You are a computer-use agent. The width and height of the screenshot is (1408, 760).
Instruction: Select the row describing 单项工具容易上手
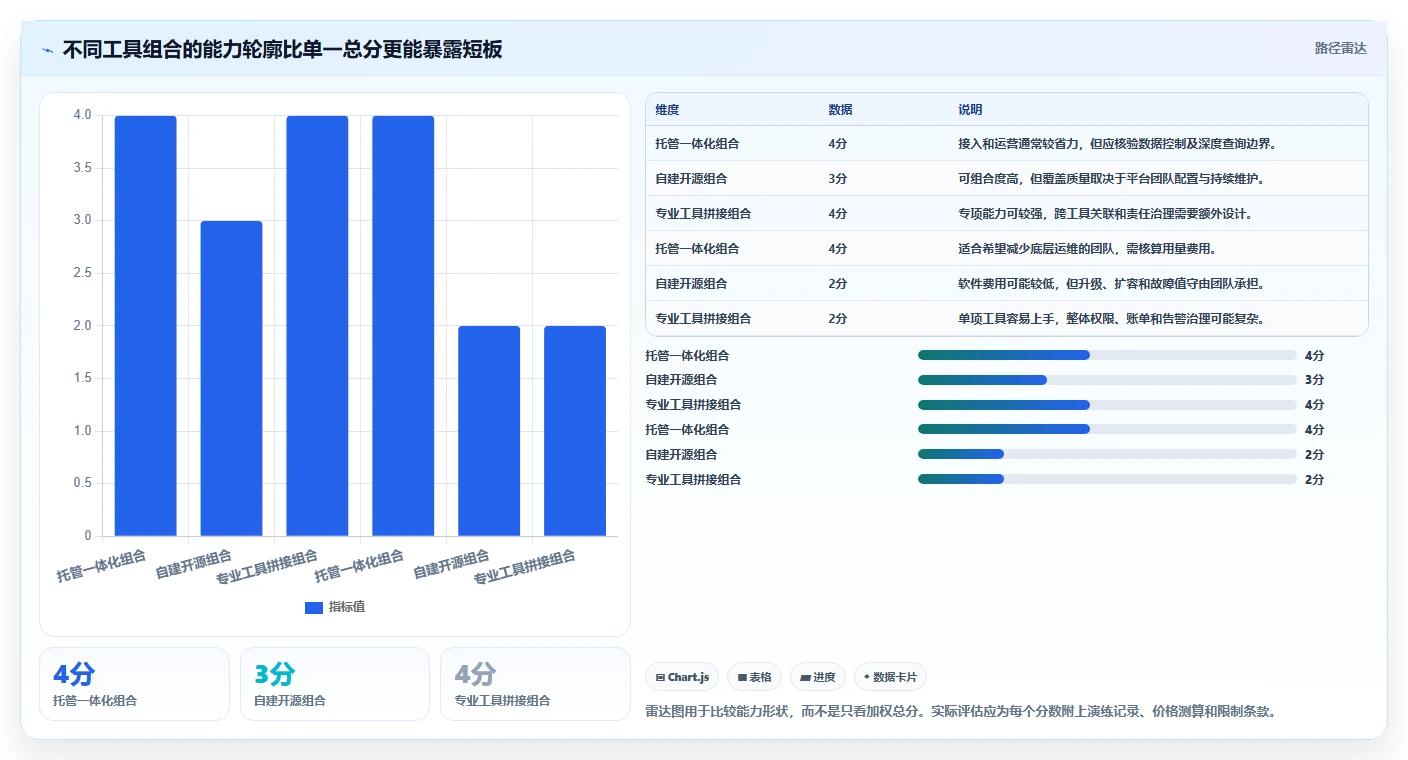[x=1006, y=319]
